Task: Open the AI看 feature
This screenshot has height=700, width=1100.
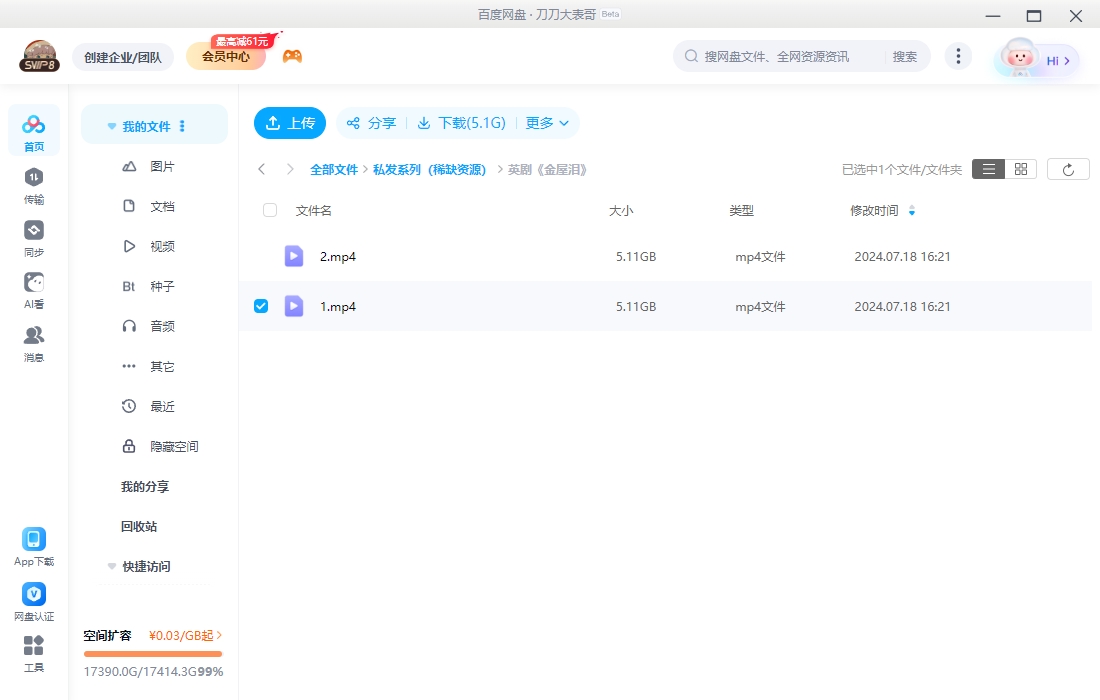Action: point(33,292)
